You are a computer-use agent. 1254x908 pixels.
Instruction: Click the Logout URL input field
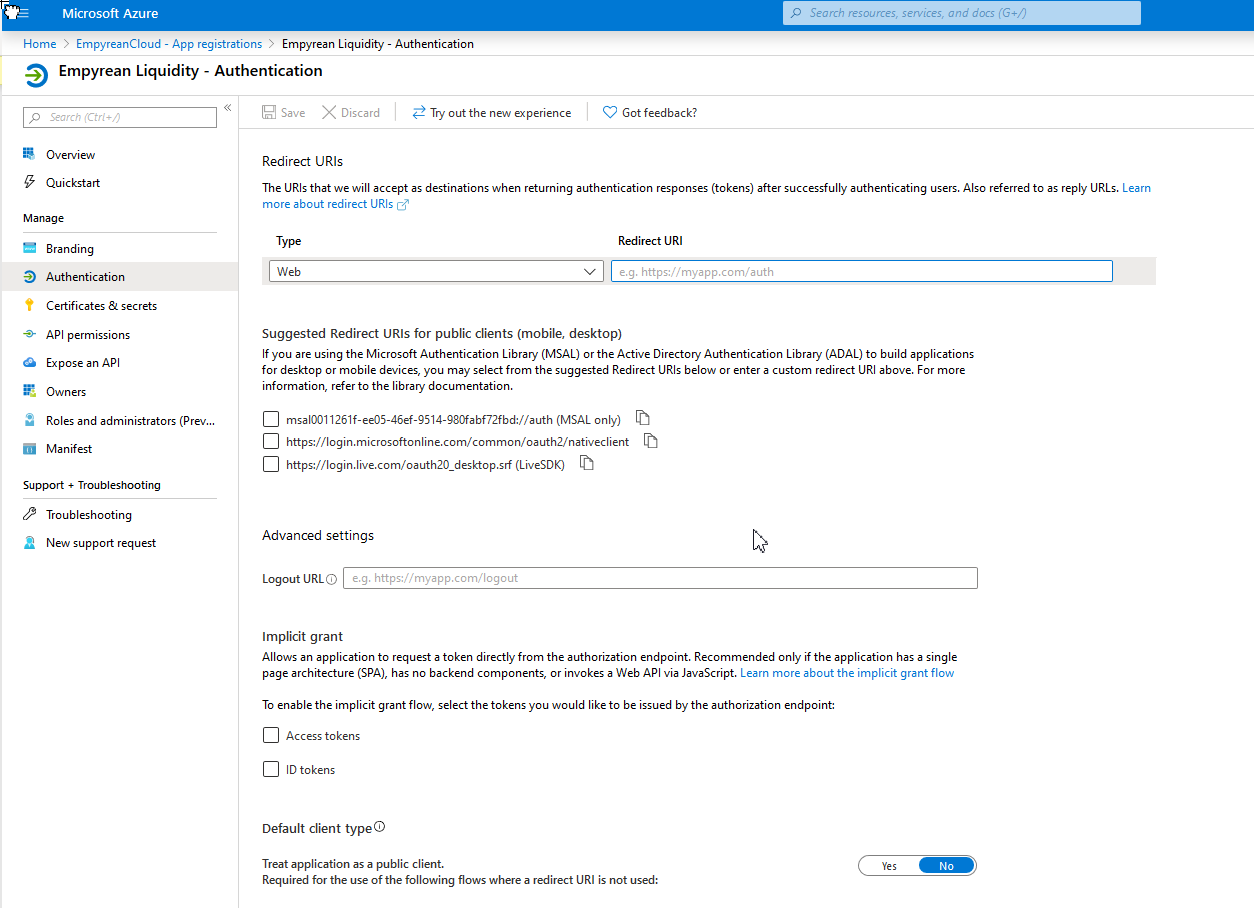coord(660,578)
